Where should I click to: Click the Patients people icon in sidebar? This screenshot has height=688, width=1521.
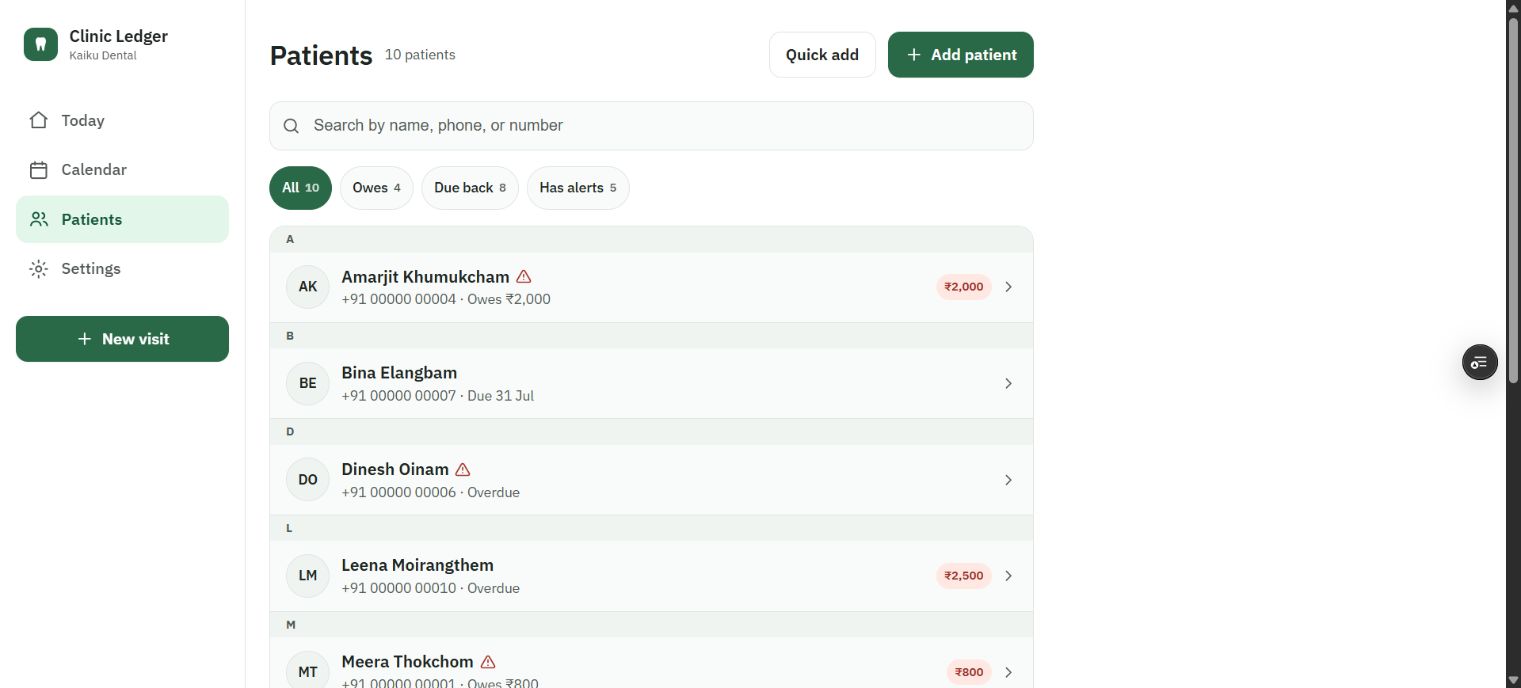tap(39, 219)
